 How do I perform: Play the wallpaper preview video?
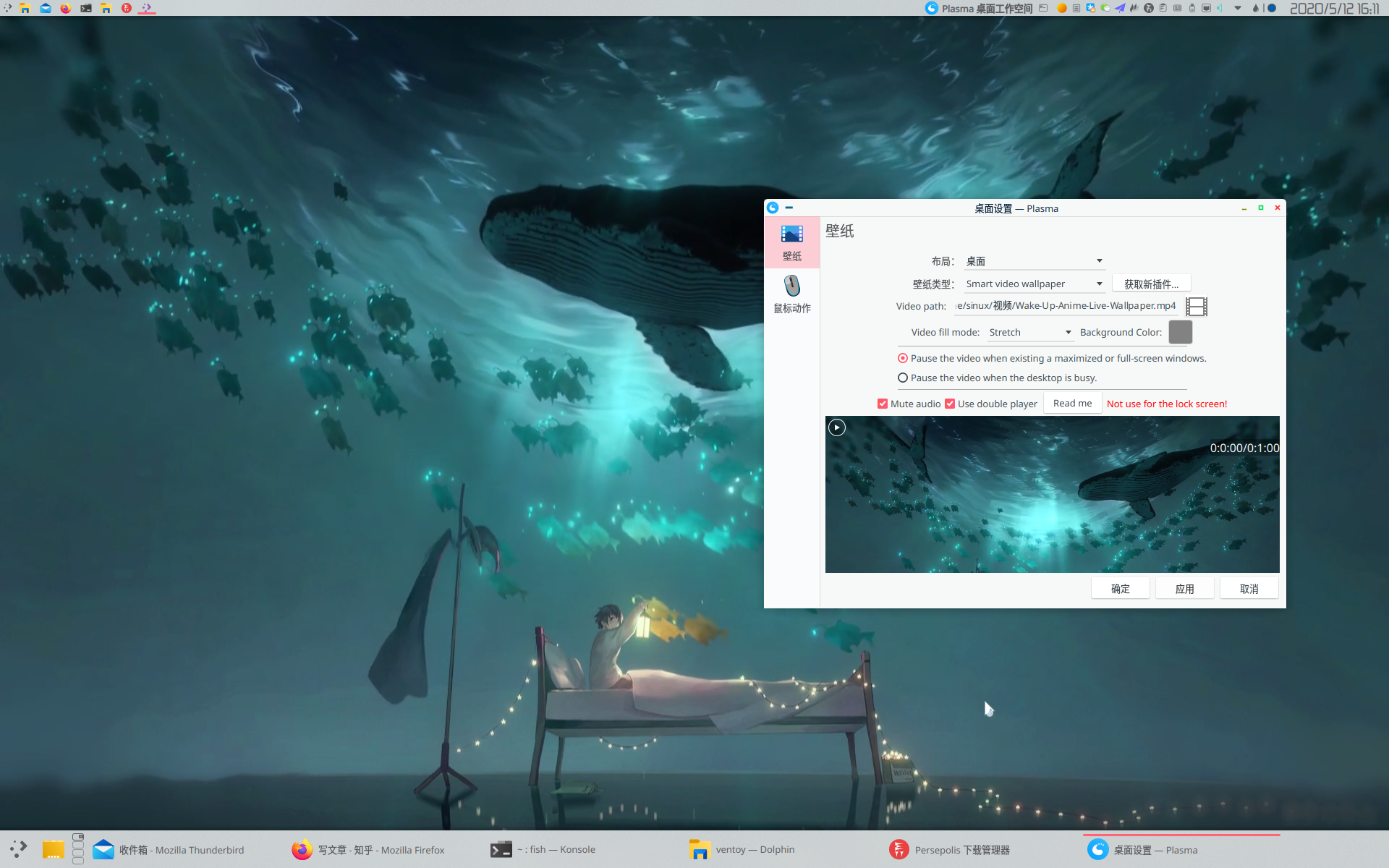[837, 427]
